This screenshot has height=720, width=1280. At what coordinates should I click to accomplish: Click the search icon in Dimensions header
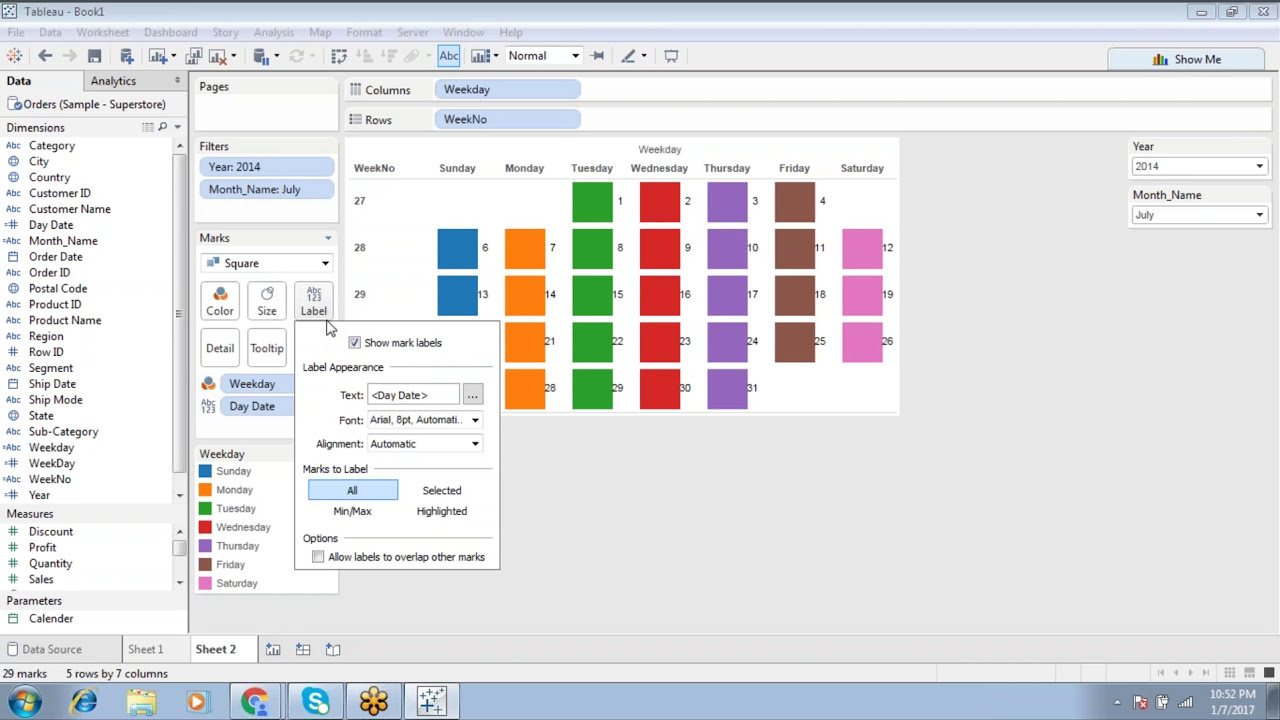[162, 127]
